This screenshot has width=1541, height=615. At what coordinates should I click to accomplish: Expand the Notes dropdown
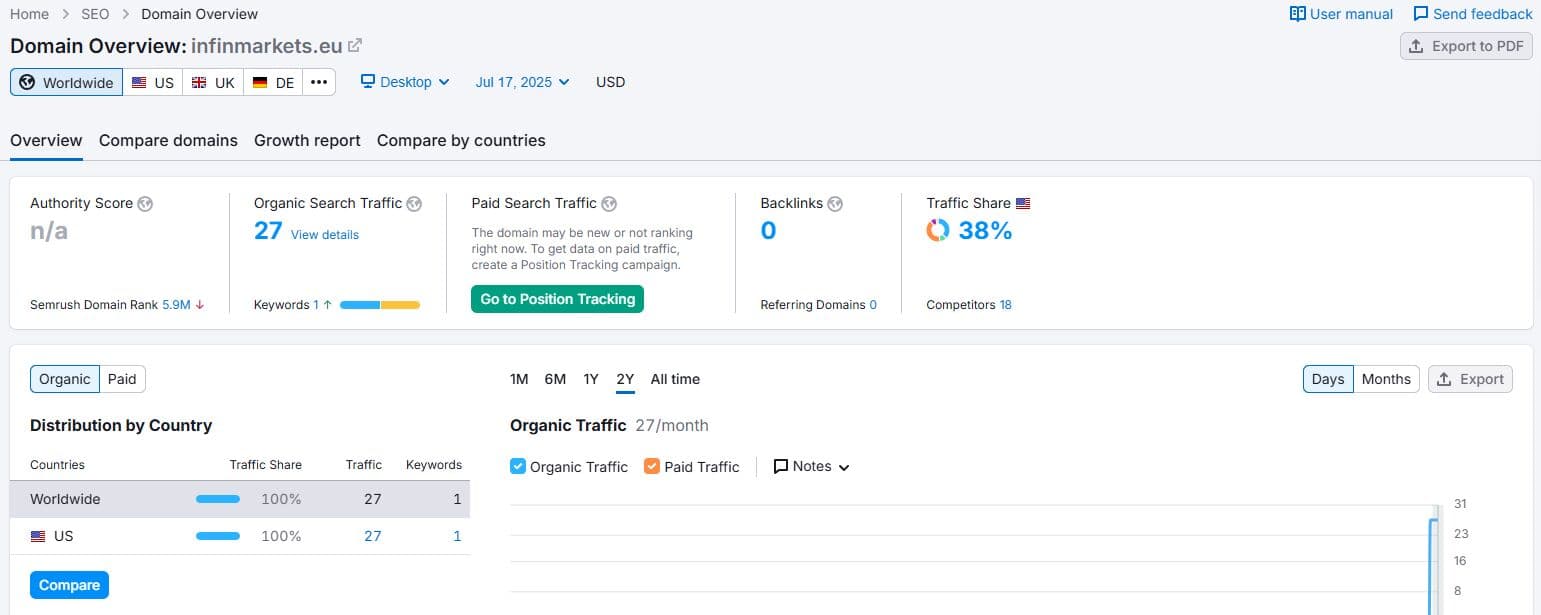pyautogui.click(x=812, y=466)
